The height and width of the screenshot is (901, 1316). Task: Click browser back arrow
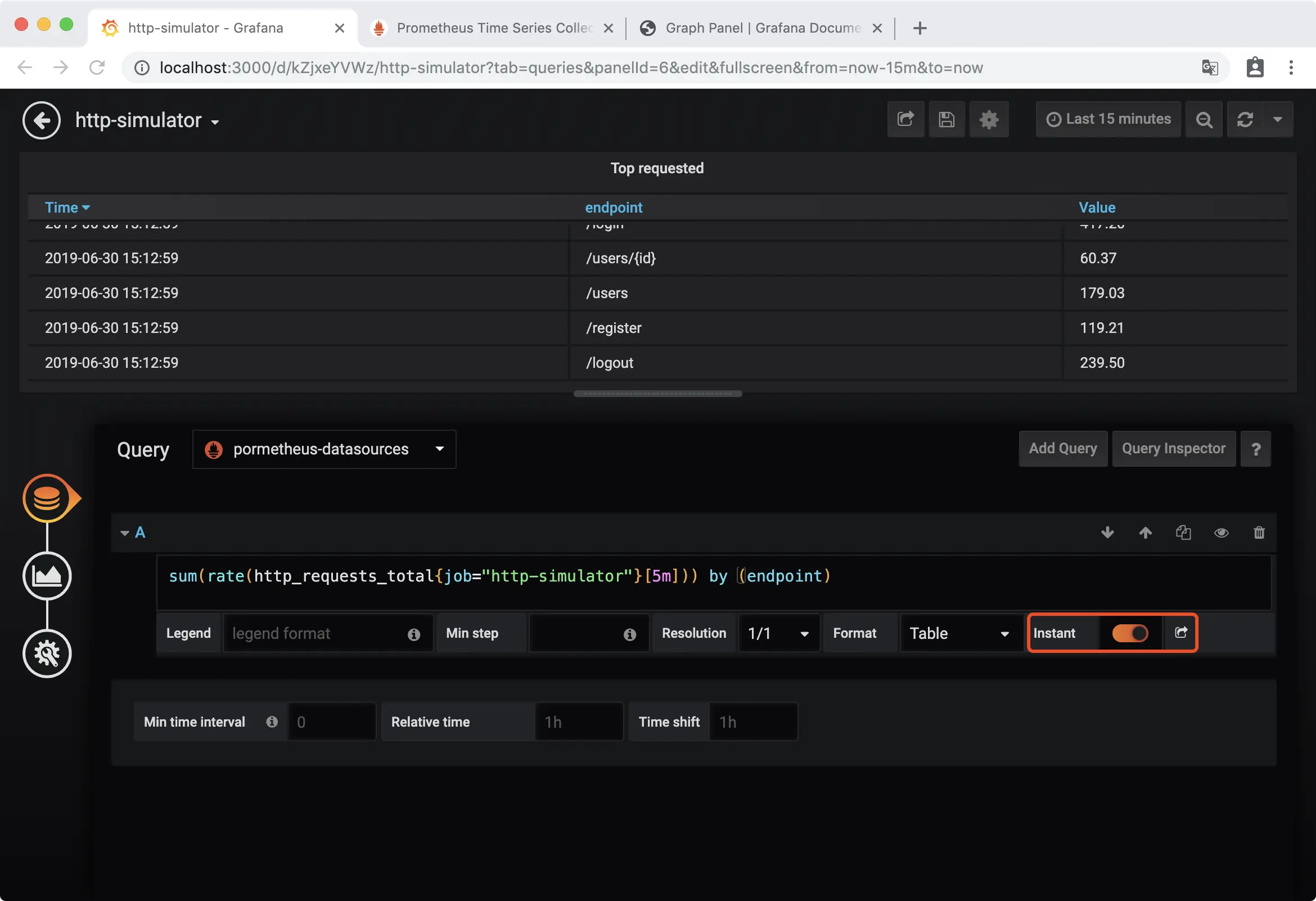[25, 67]
